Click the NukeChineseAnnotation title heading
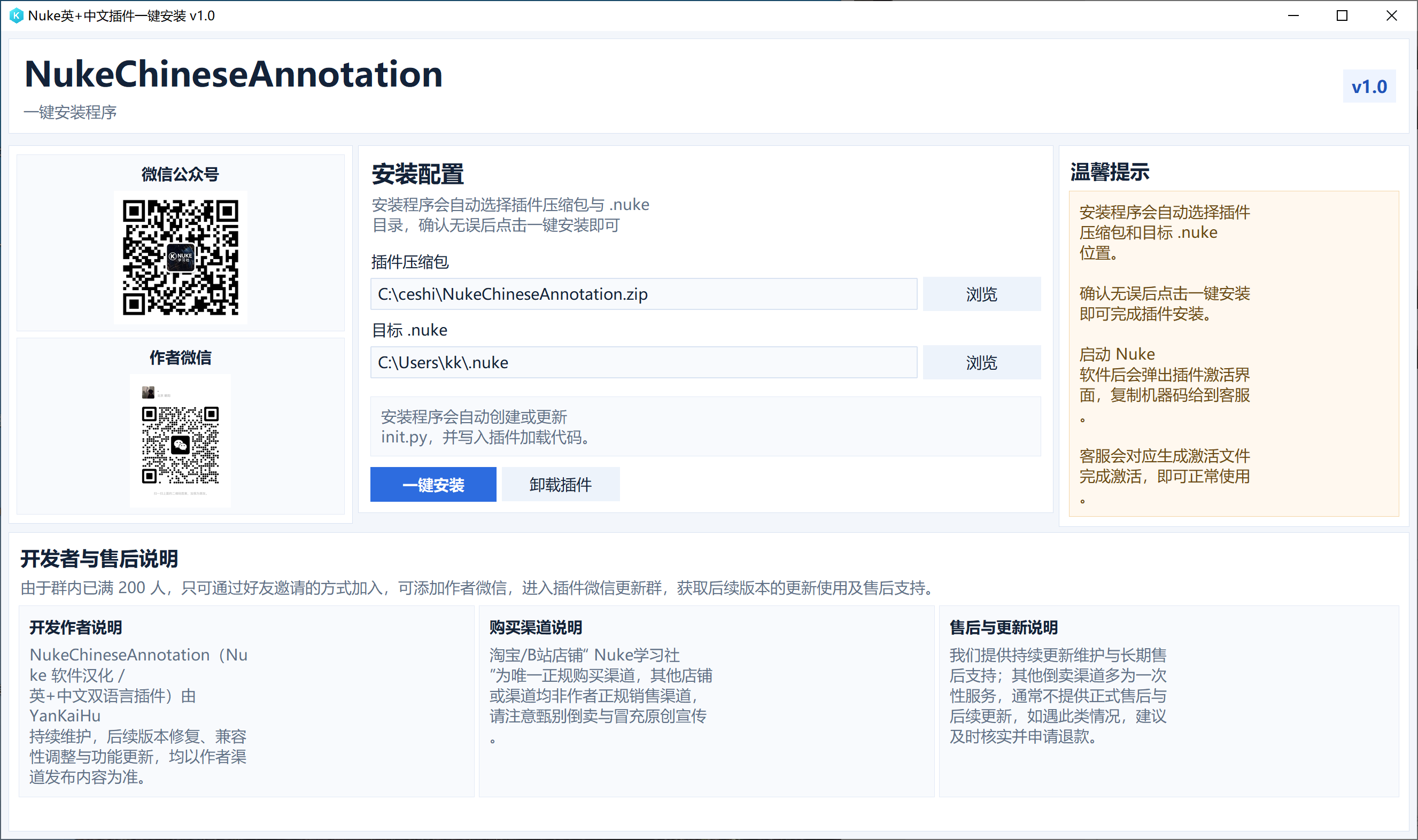Viewport: 1418px width, 840px height. point(233,74)
